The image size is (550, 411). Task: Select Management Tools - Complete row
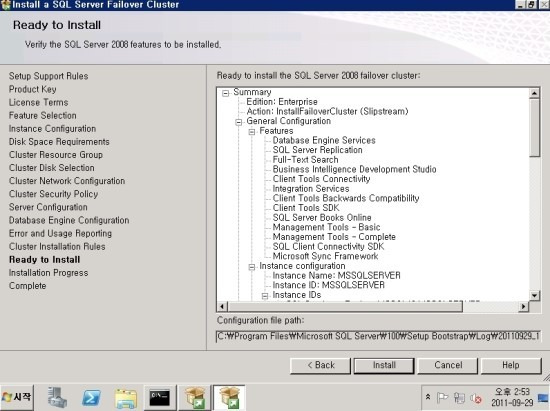(334, 237)
